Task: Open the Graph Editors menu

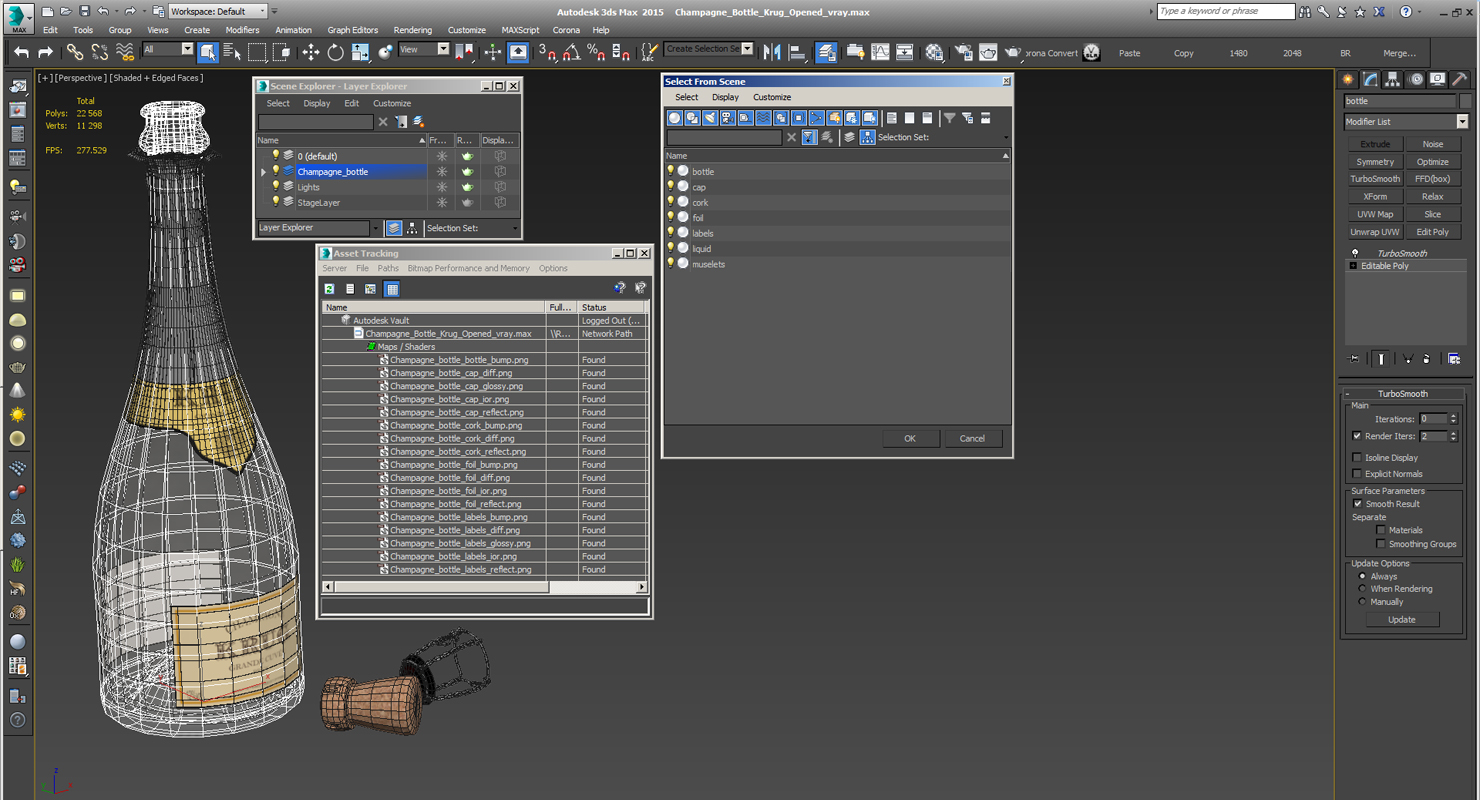Action: 353,30
